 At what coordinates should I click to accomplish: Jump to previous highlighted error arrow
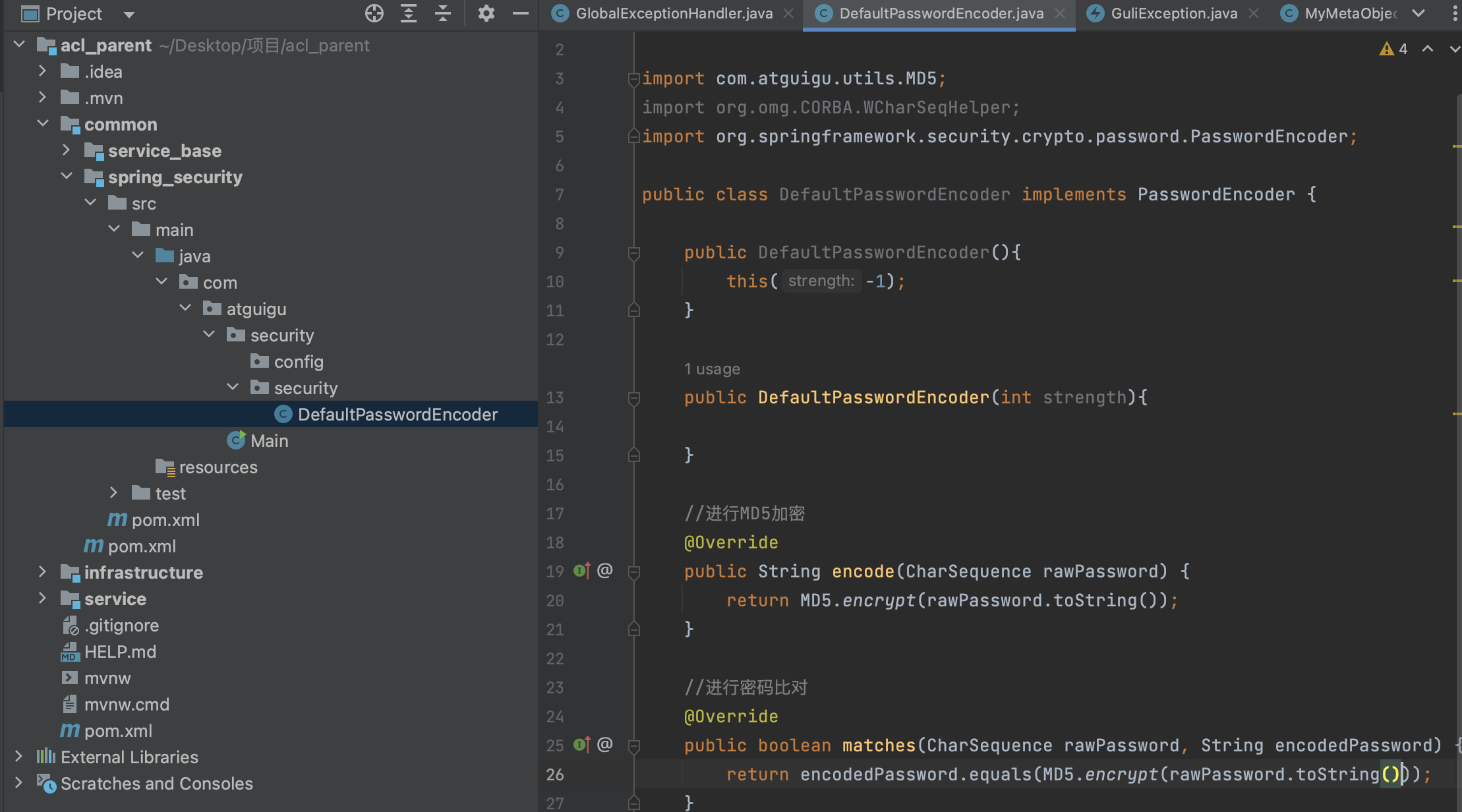[x=1428, y=49]
